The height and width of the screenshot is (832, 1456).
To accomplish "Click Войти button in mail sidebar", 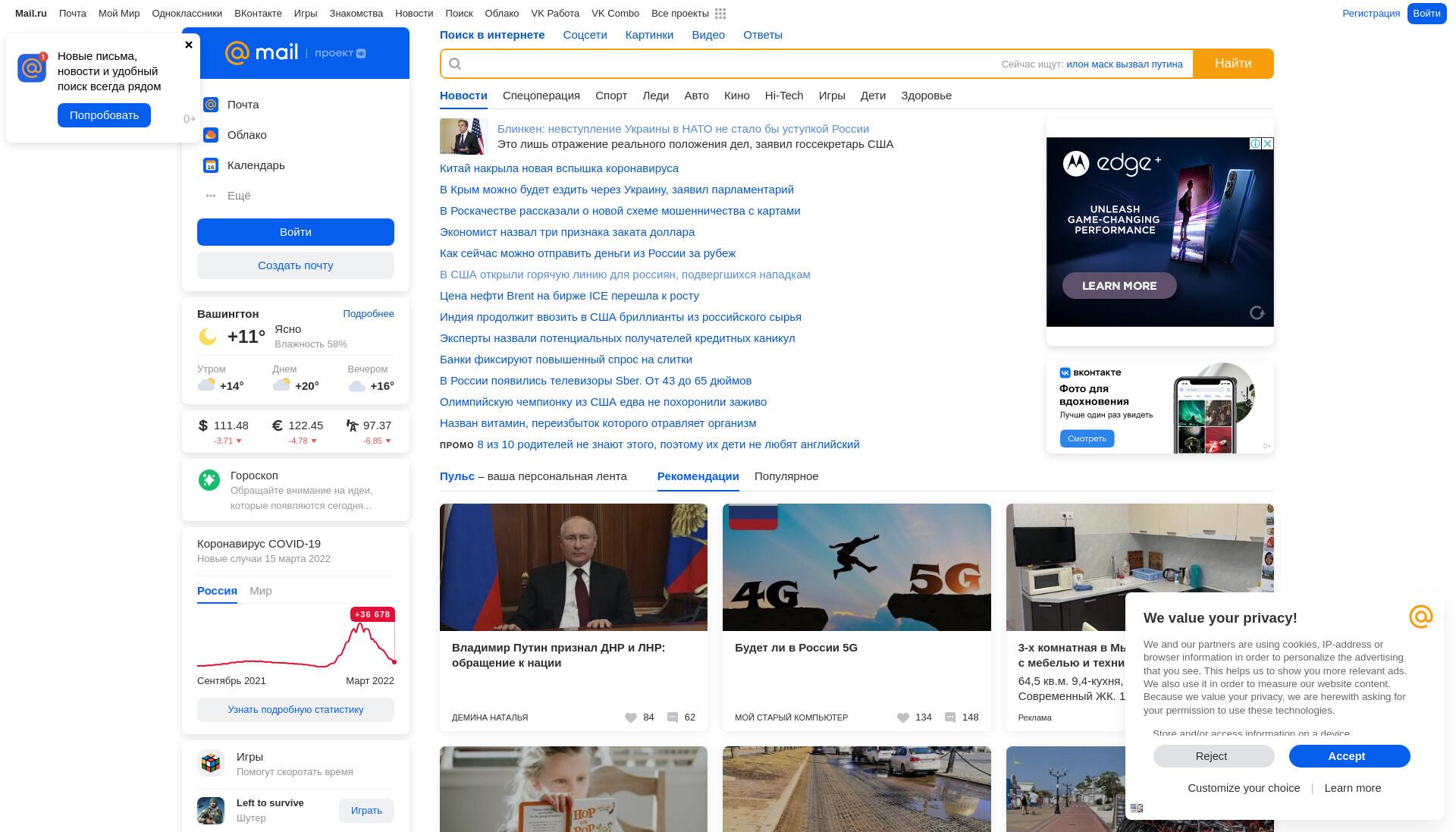I will (296, 232).
